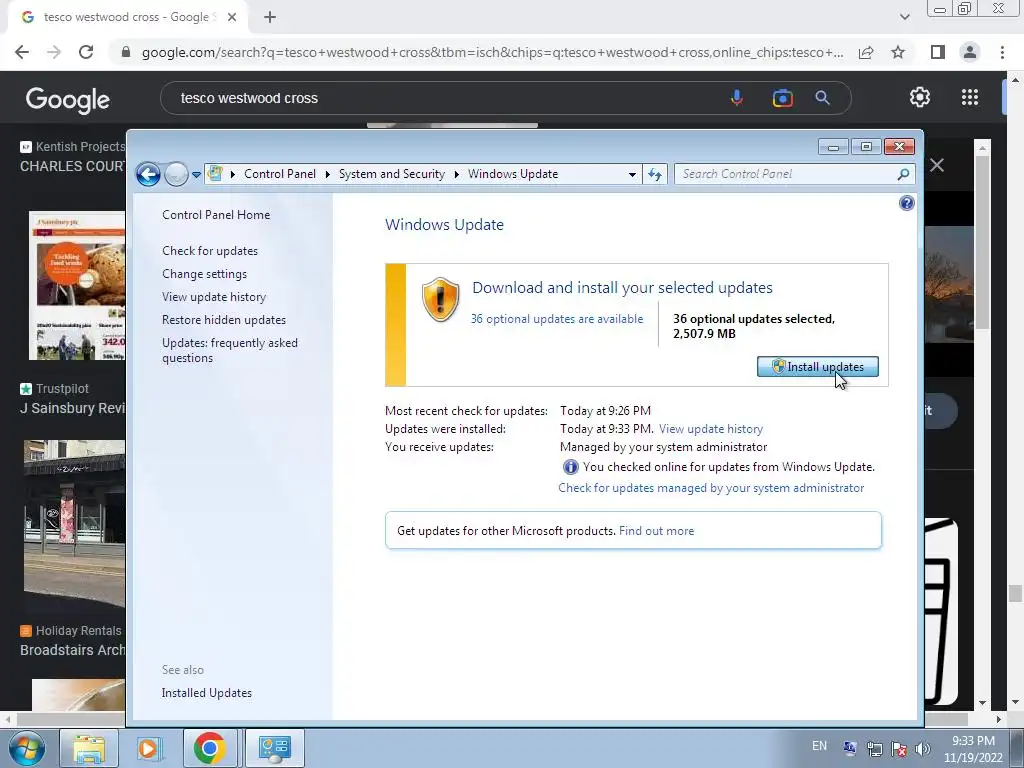Viewport: 1024px width, 768px height.
Task: Select Control Panel breadcrumb
Action: 280,174
